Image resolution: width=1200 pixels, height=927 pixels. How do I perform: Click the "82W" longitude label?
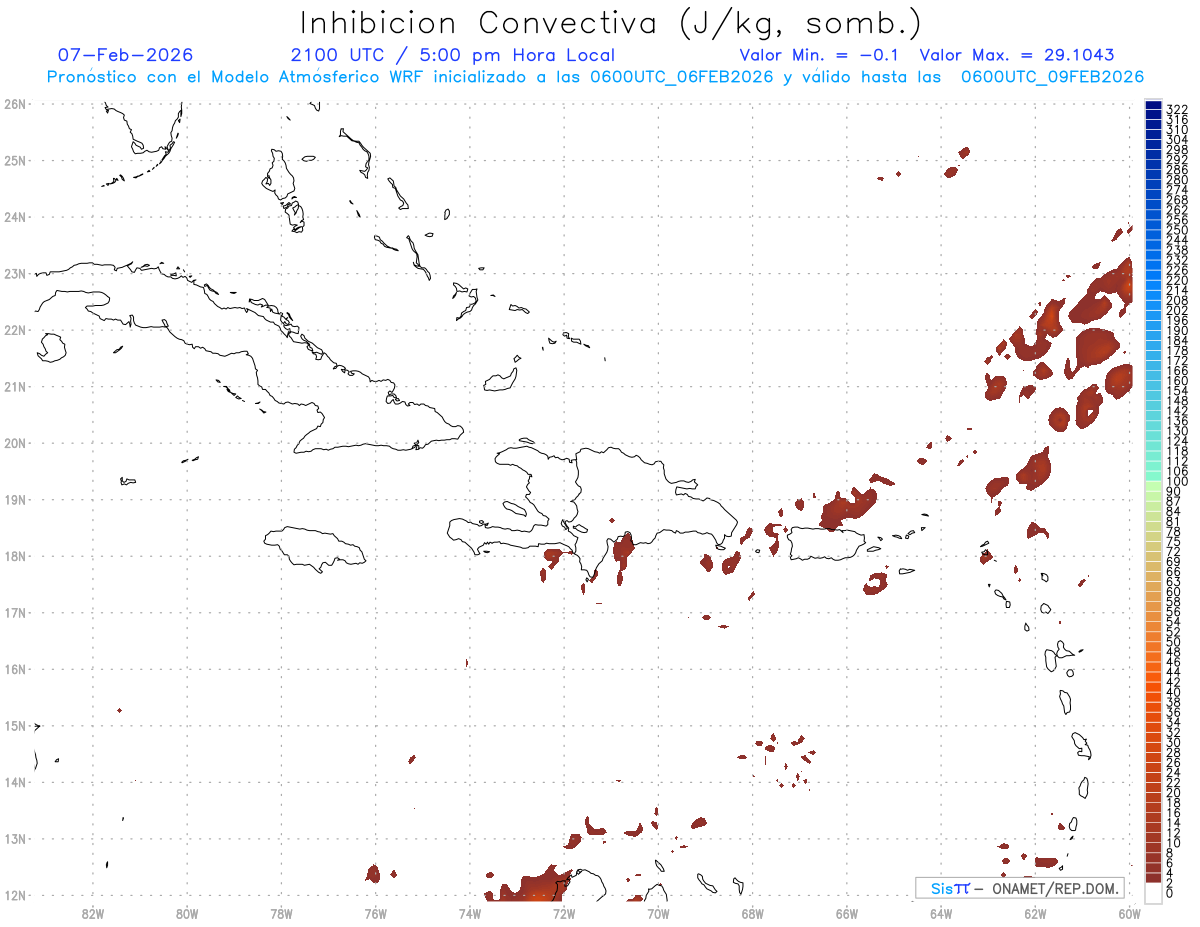click(x=93, y=913)
